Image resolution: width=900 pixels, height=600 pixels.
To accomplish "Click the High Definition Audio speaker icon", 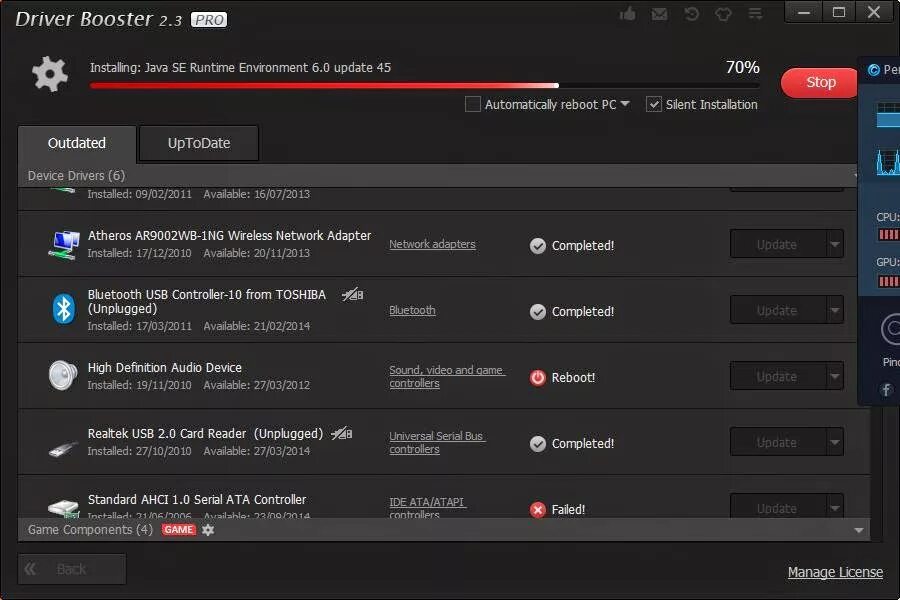I will [63, 376].
